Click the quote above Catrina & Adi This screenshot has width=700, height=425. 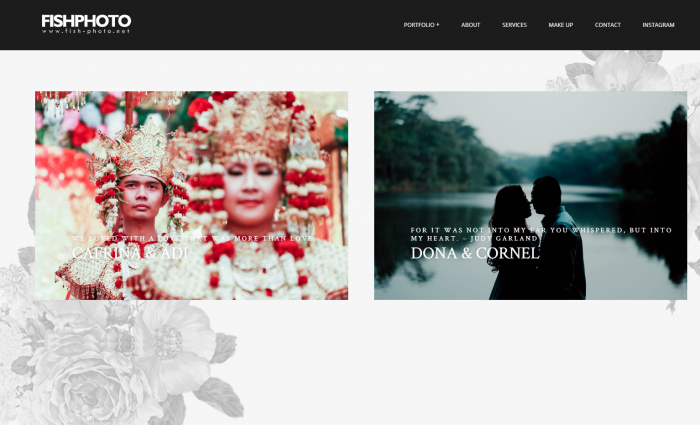point(191,238)
